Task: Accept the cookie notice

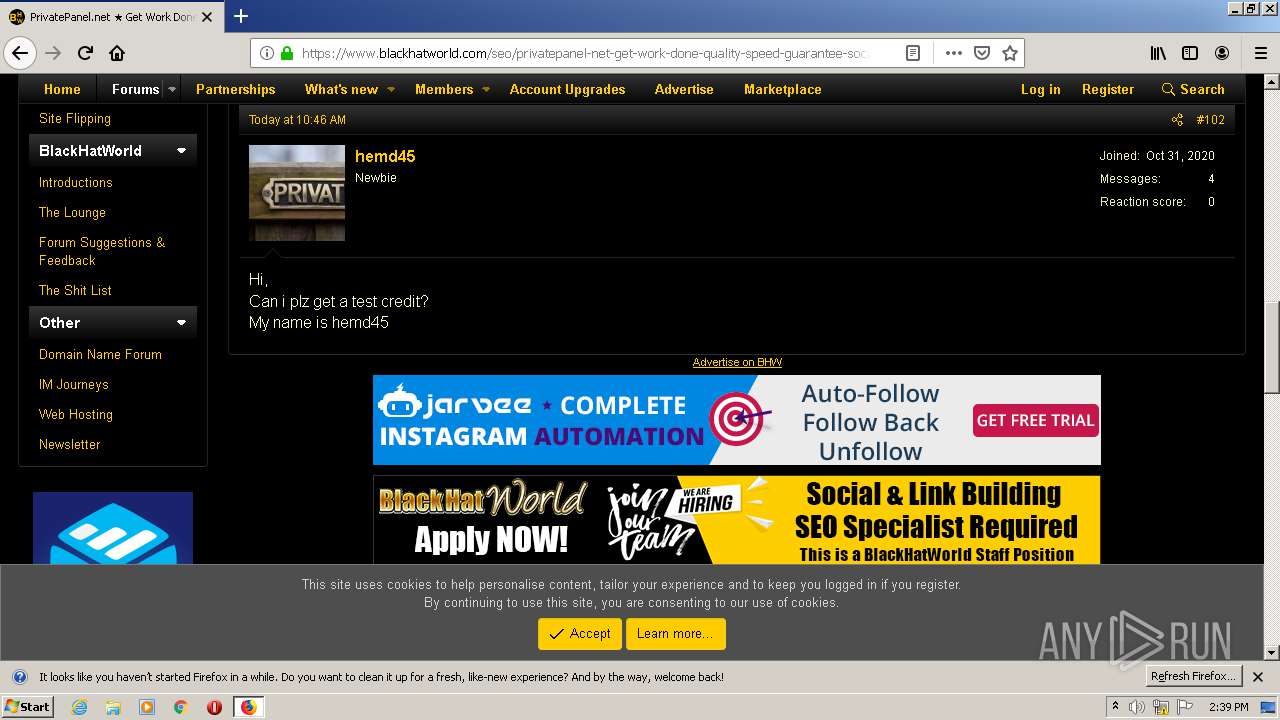Action: pos(580,634)
